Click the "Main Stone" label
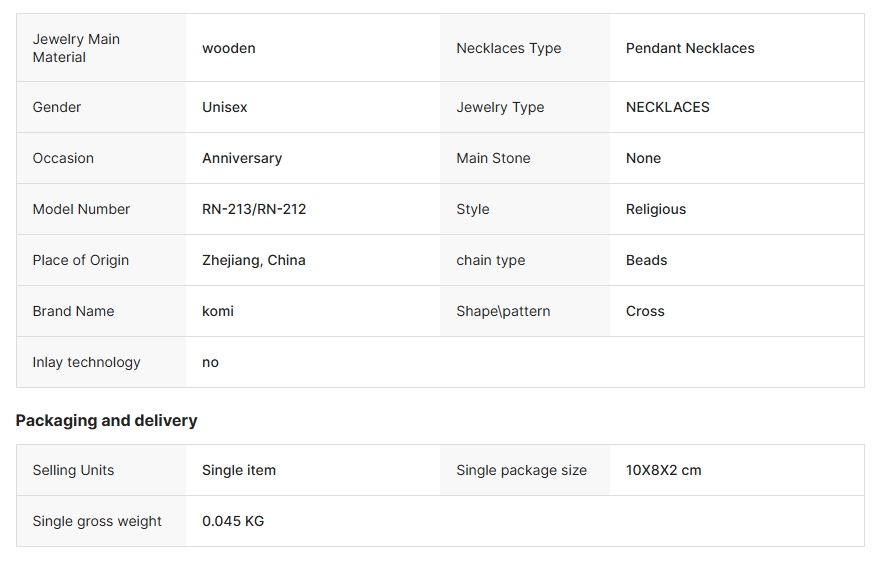Image resolution: width=885 pixels, height=565 pixels. click(493, 158)
